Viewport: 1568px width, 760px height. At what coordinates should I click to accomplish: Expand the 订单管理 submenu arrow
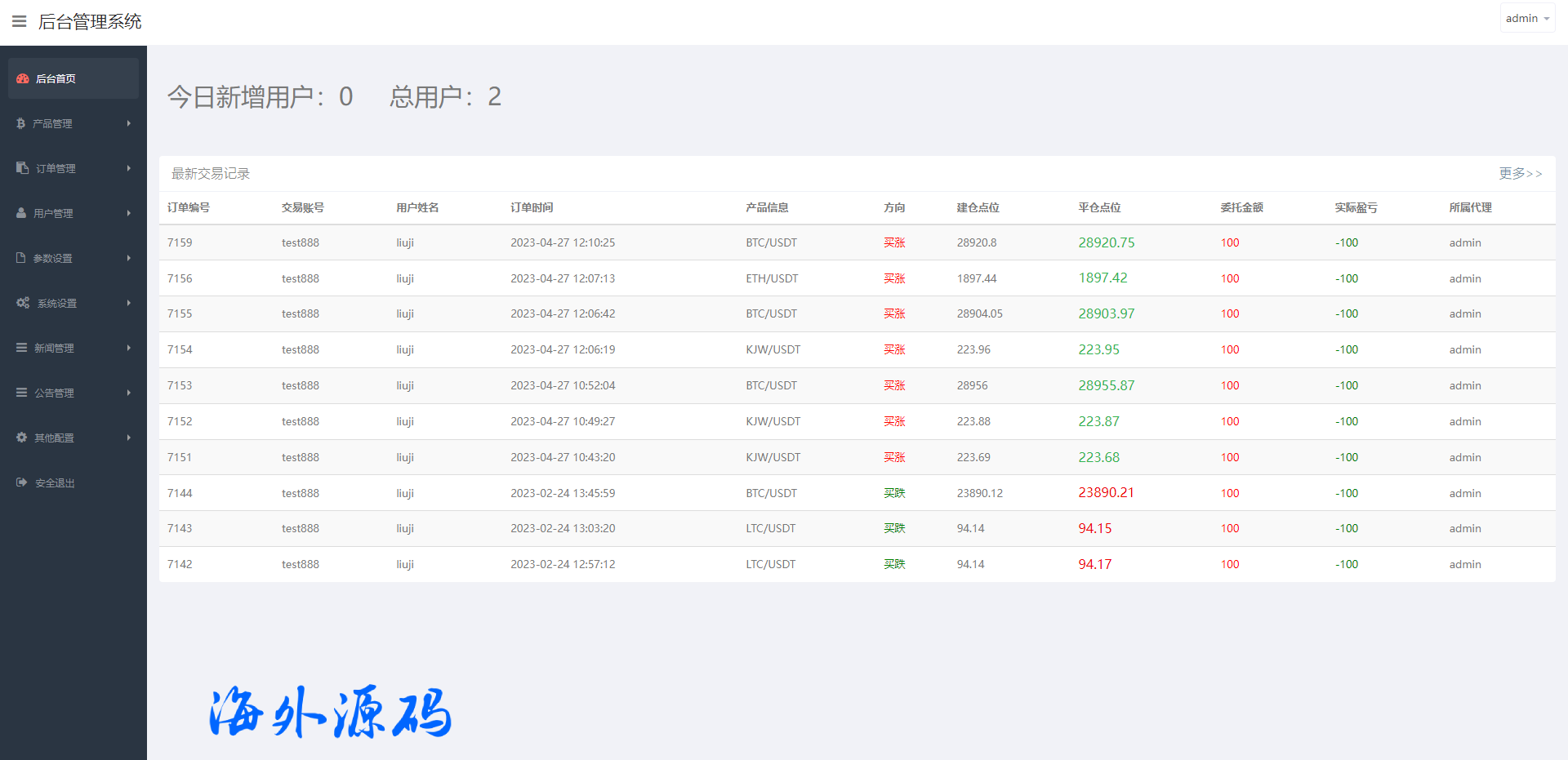128,168
